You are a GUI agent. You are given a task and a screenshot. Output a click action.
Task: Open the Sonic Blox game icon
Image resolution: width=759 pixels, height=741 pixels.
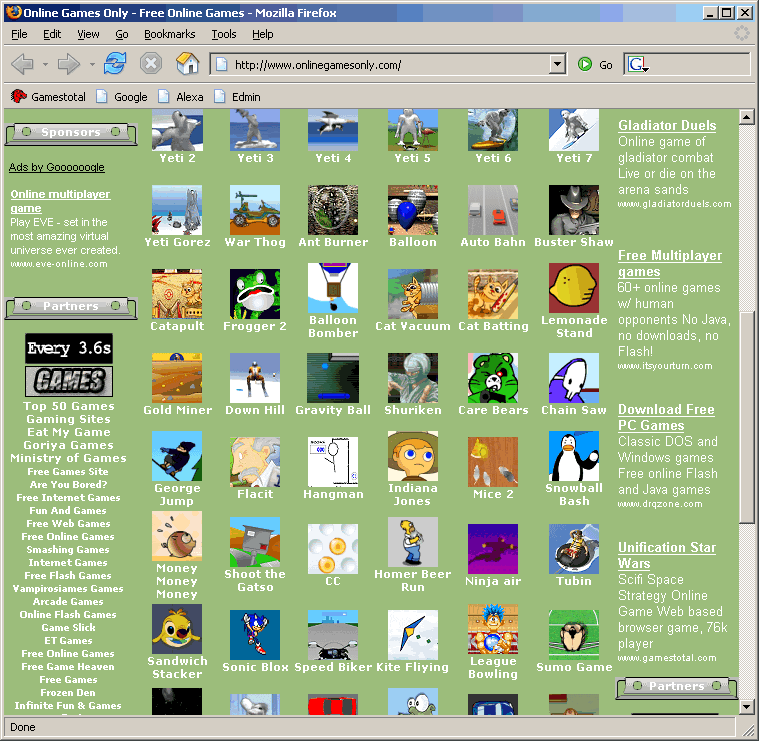click(255, 634)
